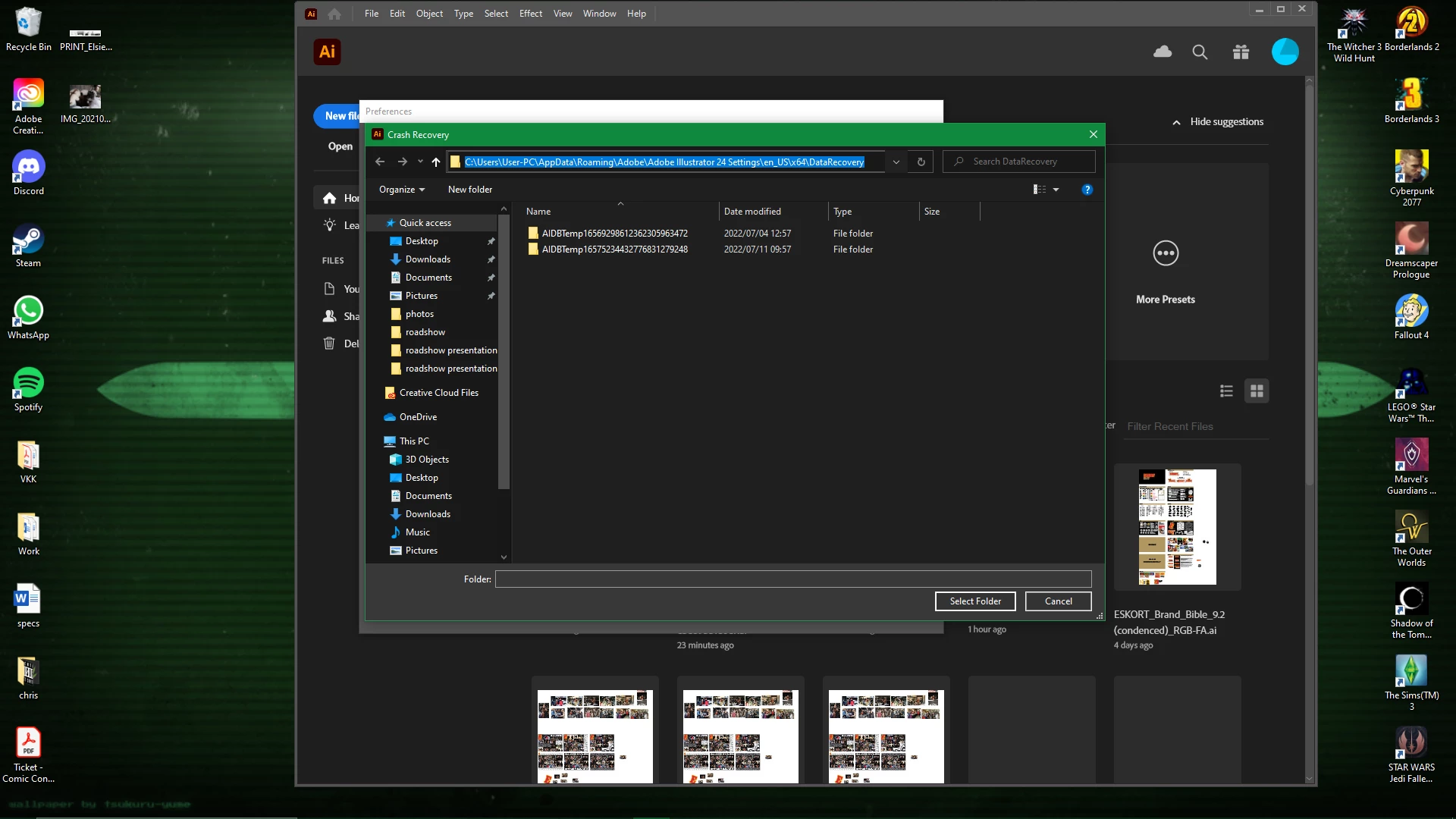Screen dimensions: 1456x819
Task: Click the Cancel button in dialog
Action: pyautogui.click(x=1058, y=601)
